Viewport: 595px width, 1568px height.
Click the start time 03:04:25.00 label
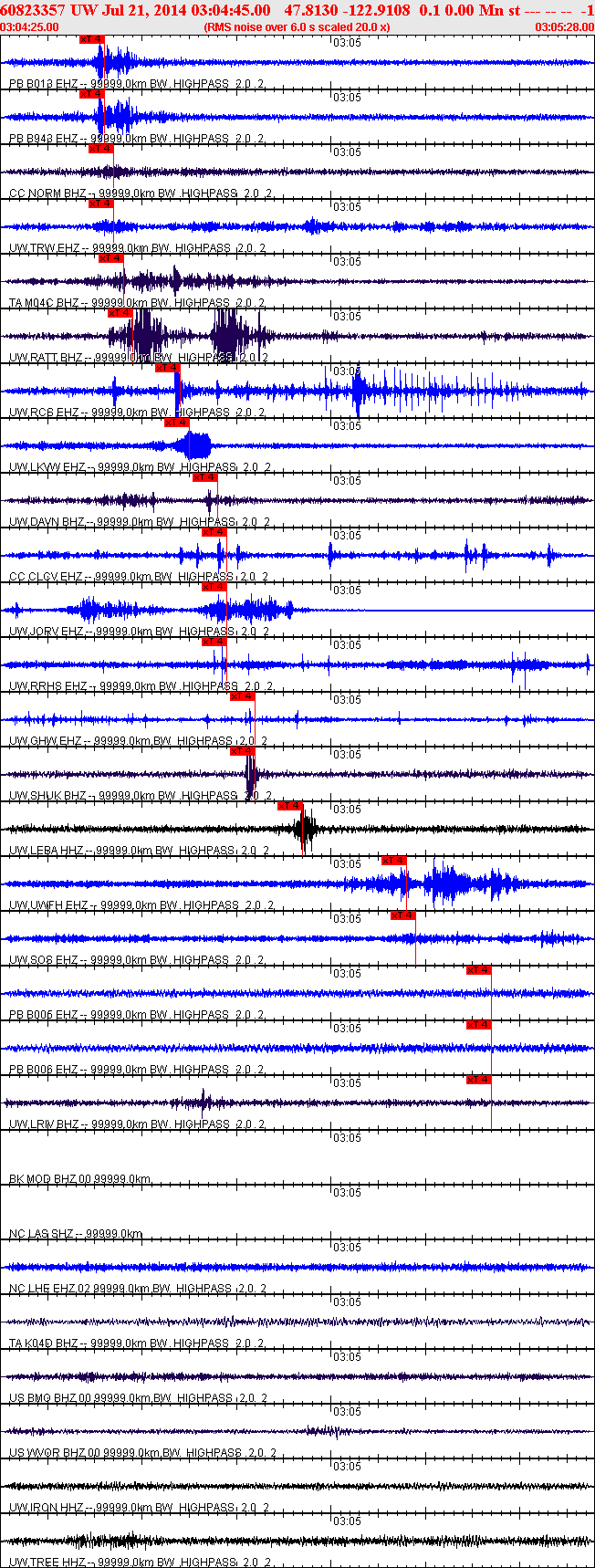(29, 27)
